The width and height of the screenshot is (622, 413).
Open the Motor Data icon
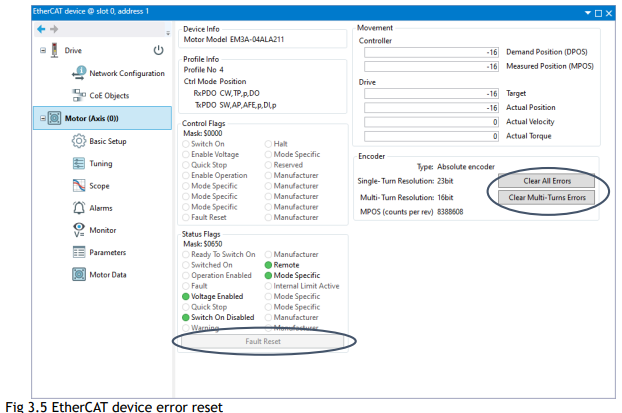click(79, 275)
